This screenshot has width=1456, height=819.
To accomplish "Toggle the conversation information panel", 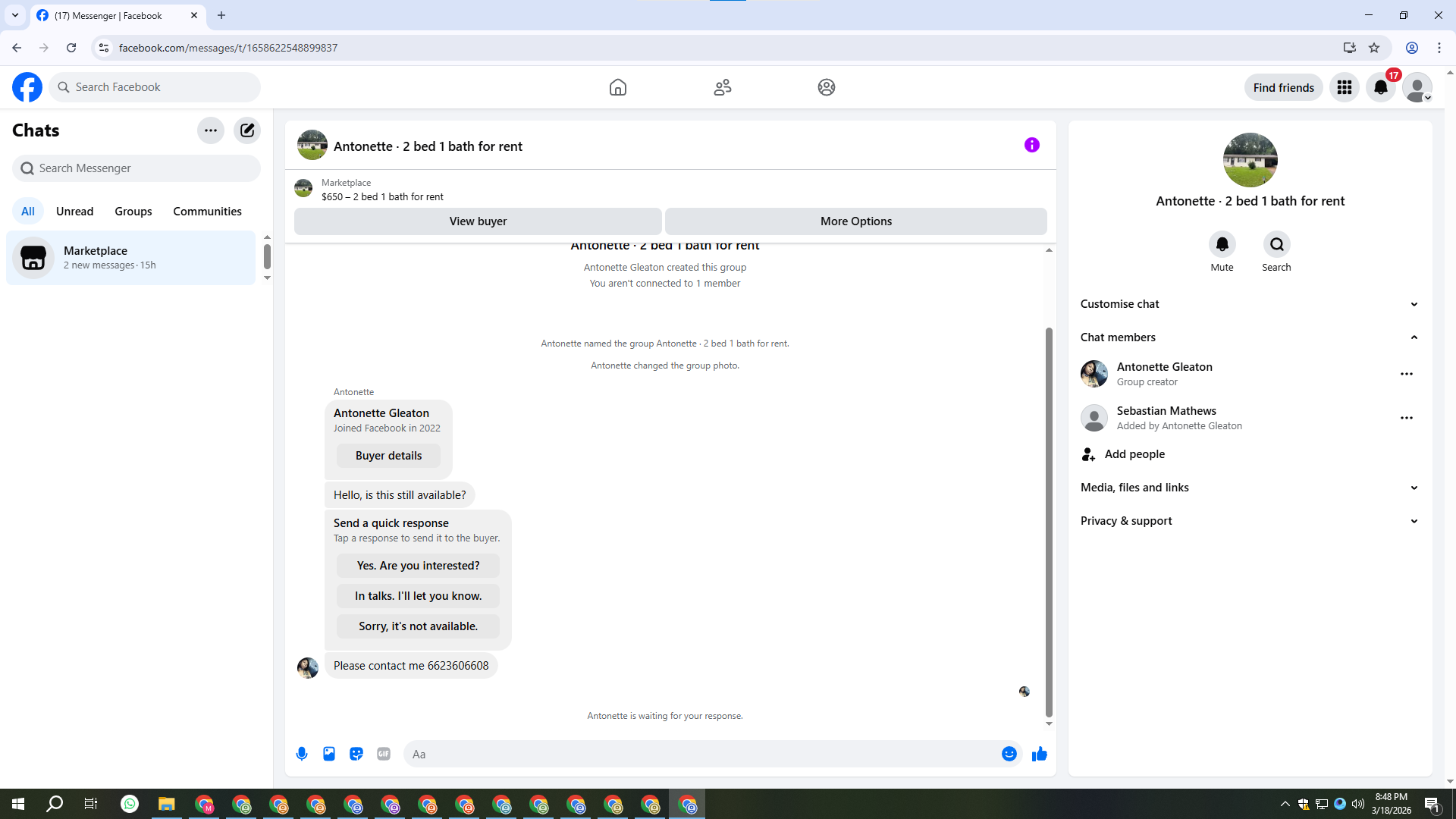I will [x=1031, y=145].
